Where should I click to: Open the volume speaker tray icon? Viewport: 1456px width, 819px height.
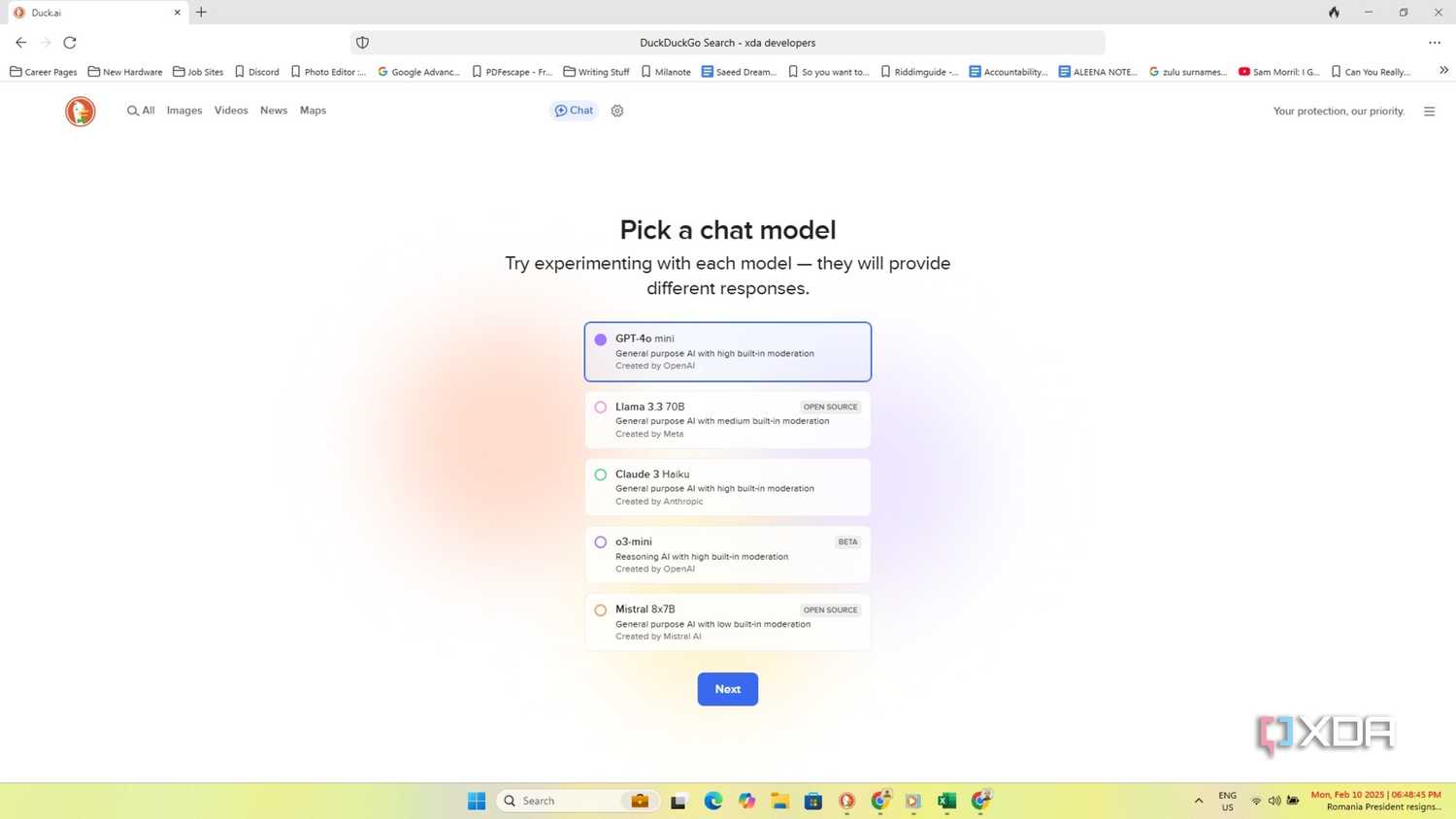click(x=1274, y=801)
